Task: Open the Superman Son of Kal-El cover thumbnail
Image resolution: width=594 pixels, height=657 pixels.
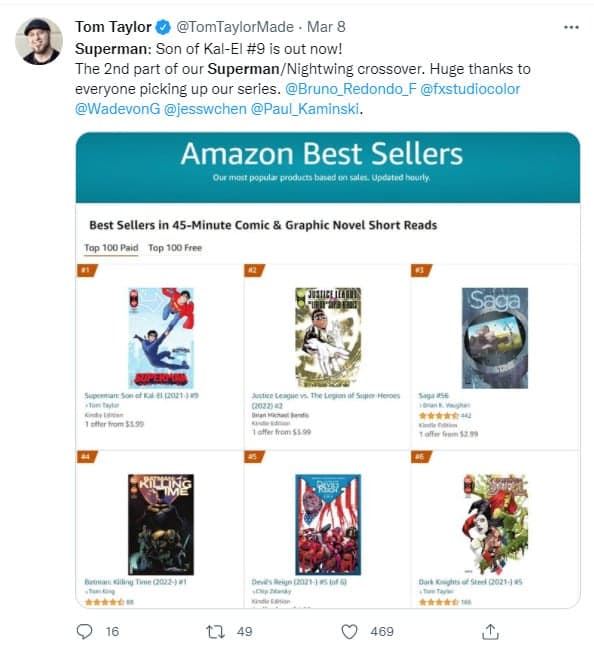Action: tap(161, 338)
